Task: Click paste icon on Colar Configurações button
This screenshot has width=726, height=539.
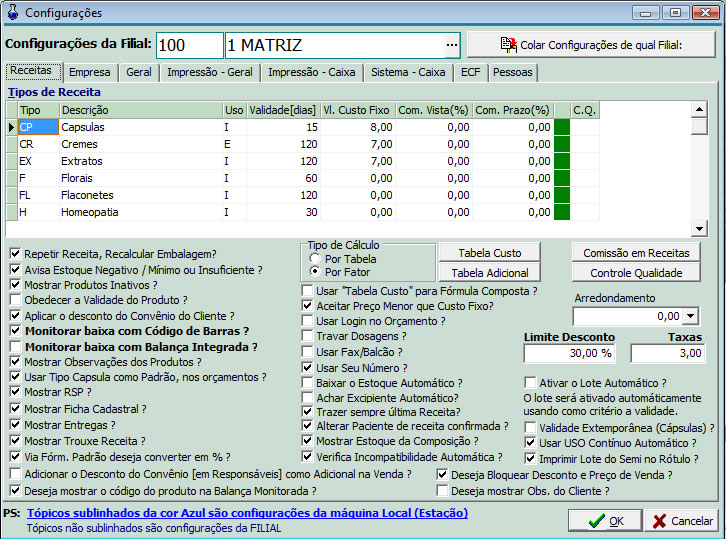Action: (508, 45)
